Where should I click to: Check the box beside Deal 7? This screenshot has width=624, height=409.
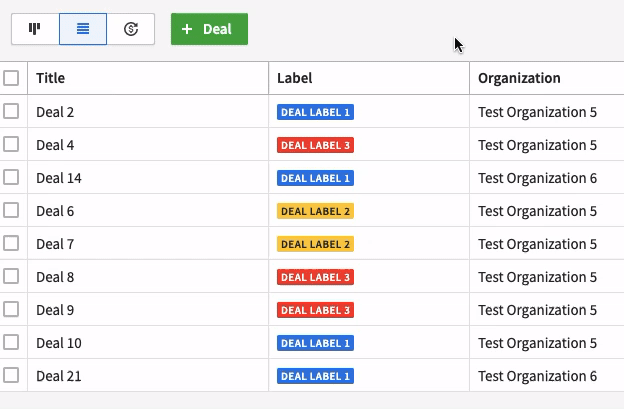click(x=11, y=243)
